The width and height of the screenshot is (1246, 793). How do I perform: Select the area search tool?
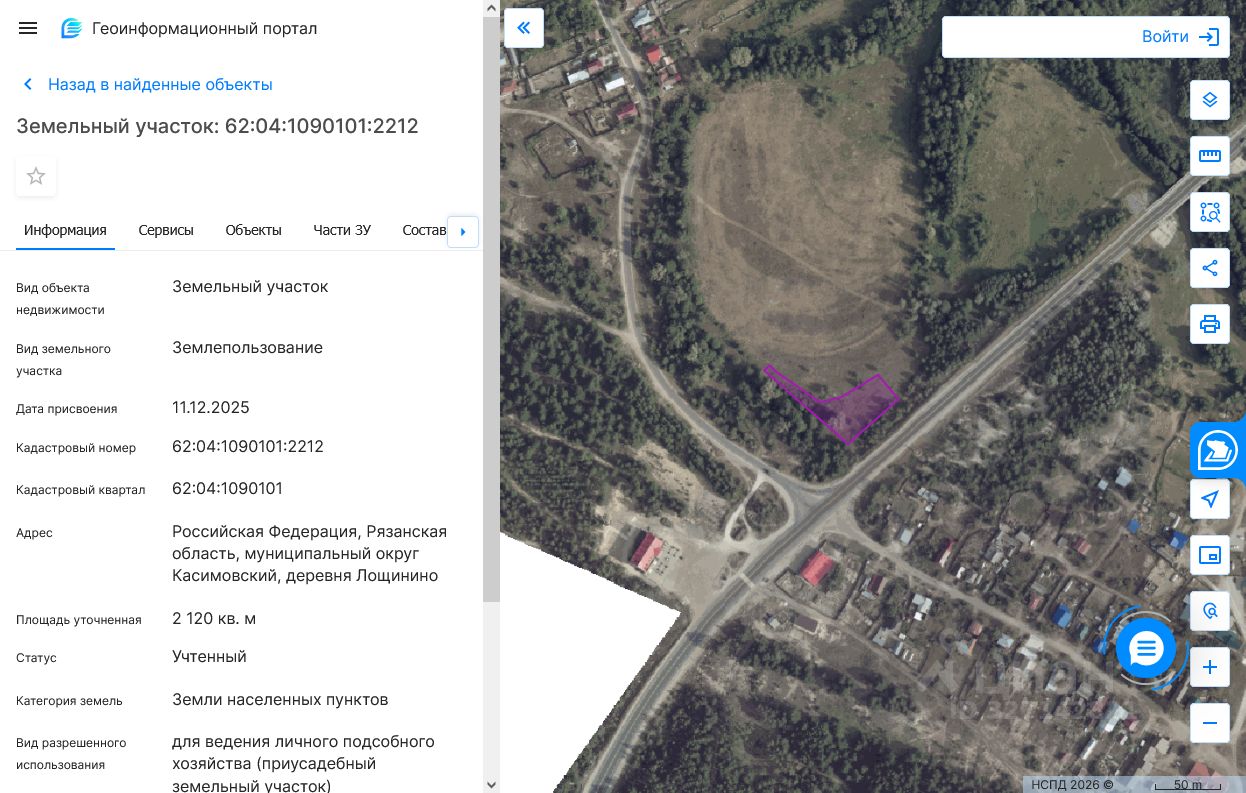point(1210,212)
